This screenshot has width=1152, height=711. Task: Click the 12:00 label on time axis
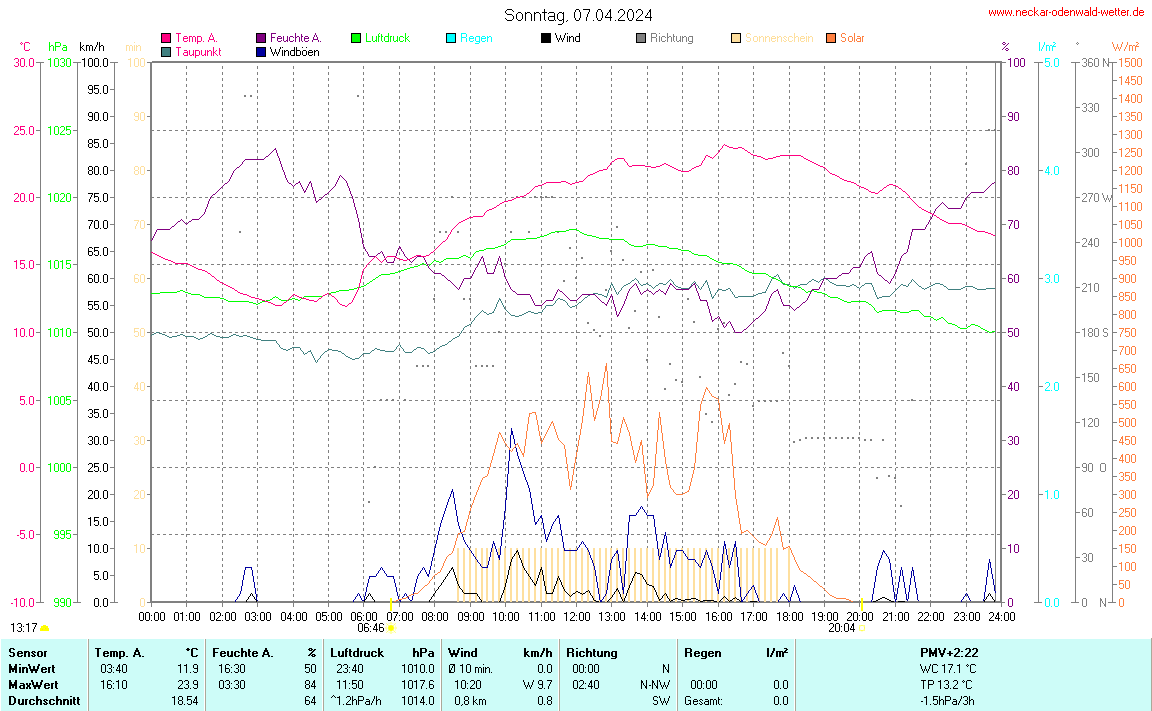pos(576,616)
